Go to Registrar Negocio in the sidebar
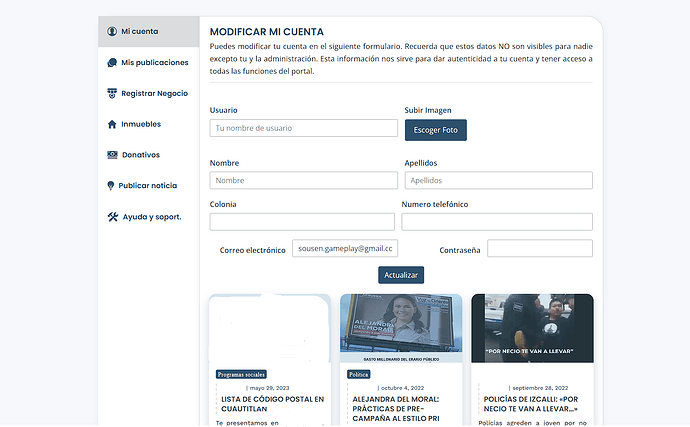Image resolution: width=690 pixels, height=427 pixels. [x=154, y=94]
